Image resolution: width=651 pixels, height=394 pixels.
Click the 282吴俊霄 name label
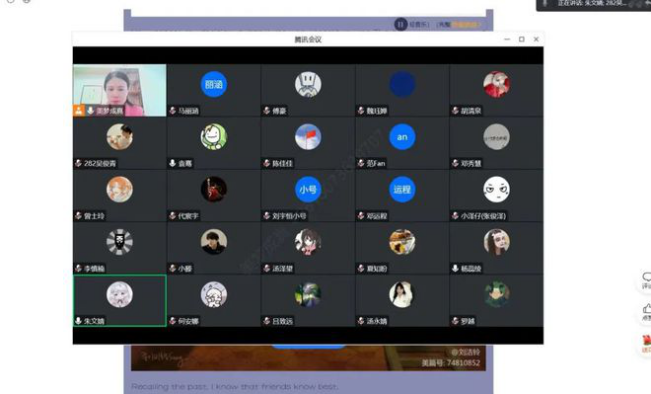[x=100, y=163]
